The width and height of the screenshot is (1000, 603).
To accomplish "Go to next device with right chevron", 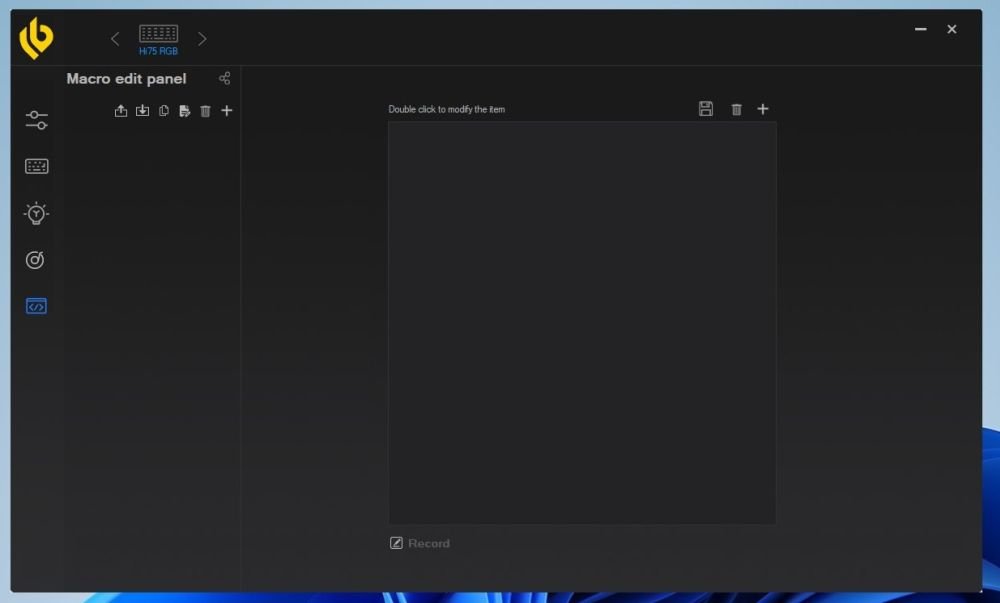I will pyautogui.click(x=202, y=39).
